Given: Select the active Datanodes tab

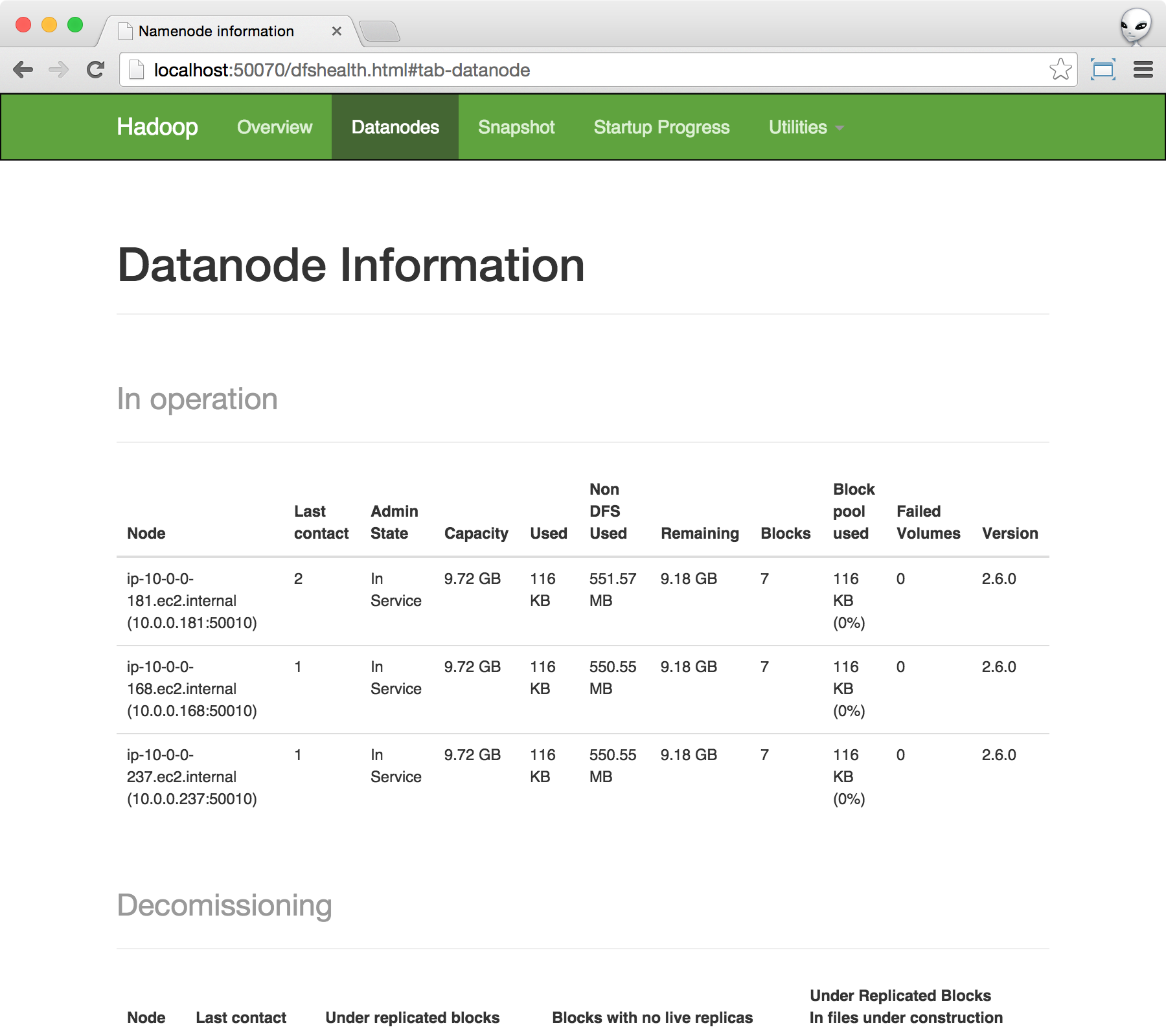Looking at the screenshot, I should click(x=395, y=128).
